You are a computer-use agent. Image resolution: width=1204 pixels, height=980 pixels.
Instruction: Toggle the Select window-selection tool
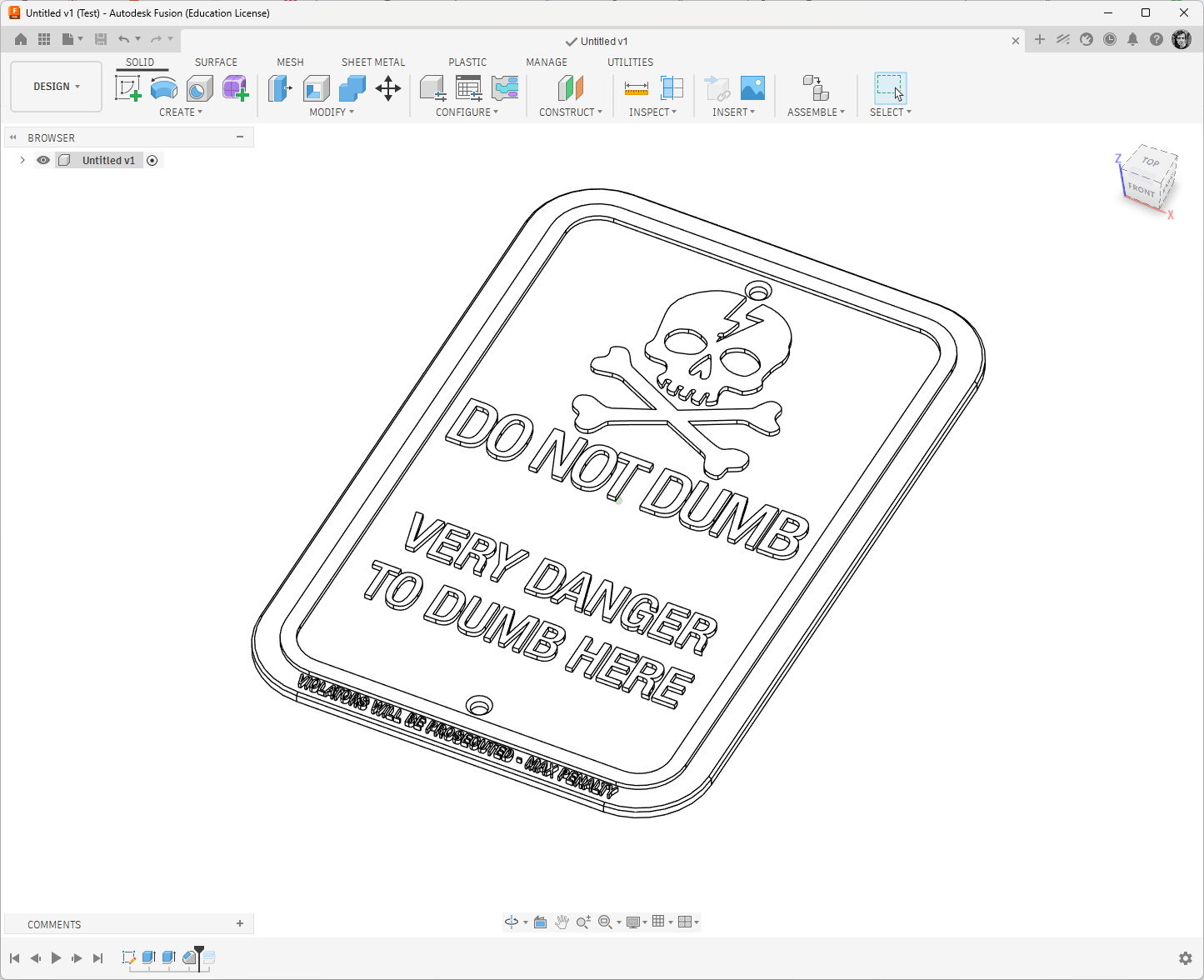(x=890, y=88)
